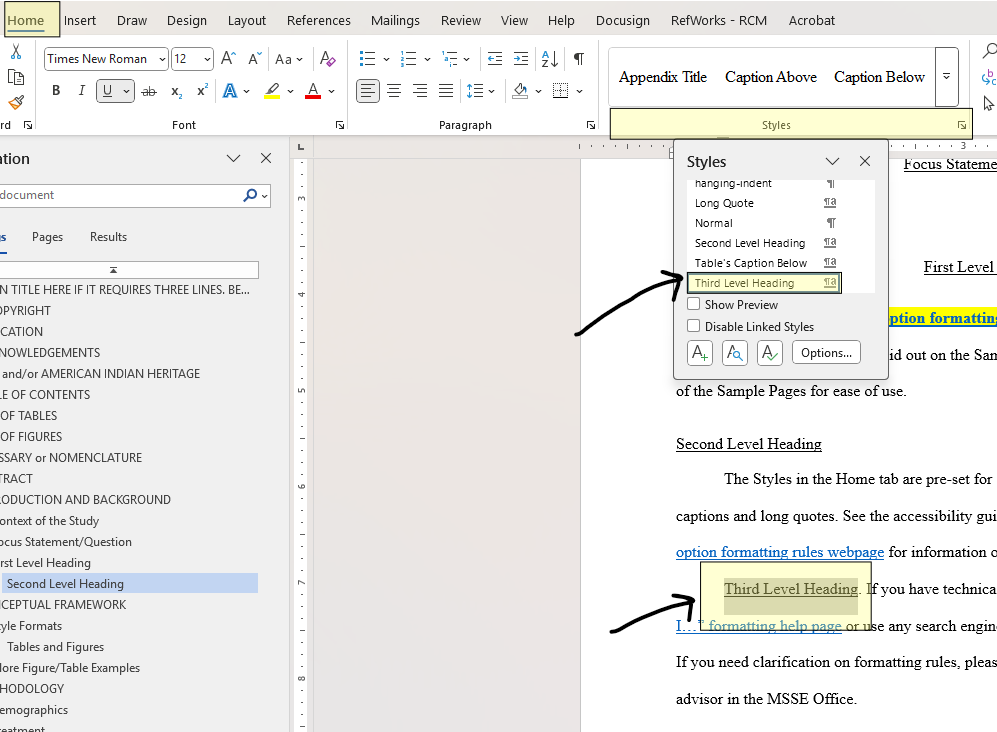Expand the line spacing dropdown
997x732 pixels.
point(493,90)
